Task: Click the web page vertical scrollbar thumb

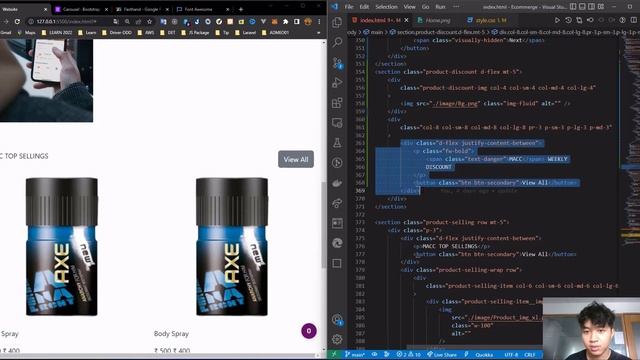Action: 324,224
